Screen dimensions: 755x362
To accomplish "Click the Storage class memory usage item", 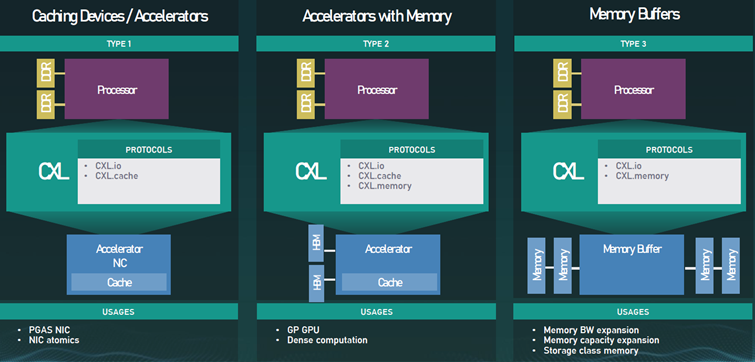I will (x=591, y=350).
